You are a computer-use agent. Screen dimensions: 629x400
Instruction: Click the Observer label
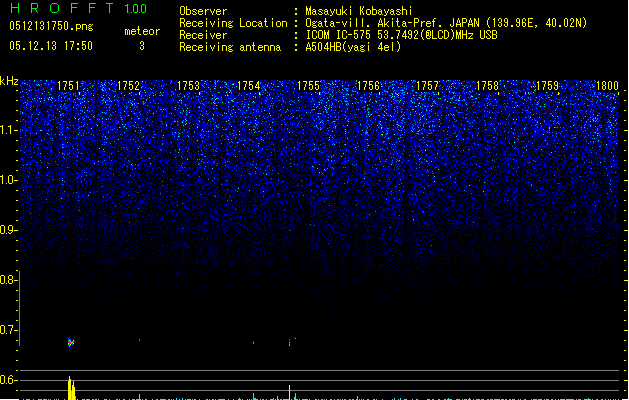203,11
